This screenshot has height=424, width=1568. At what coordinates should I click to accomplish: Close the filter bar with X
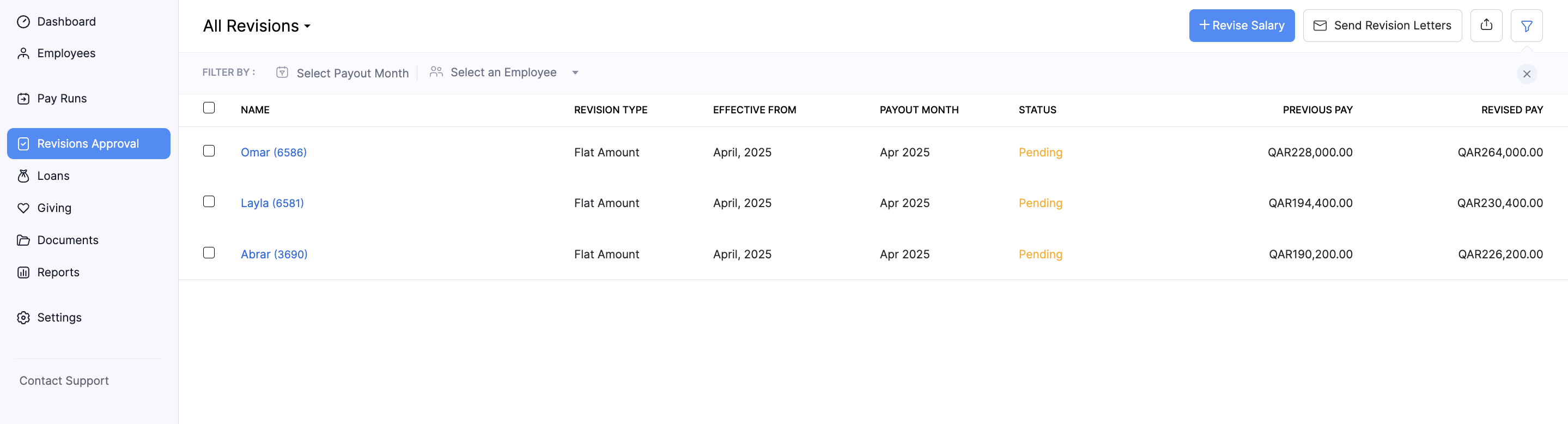click(x=1526, y=74)
